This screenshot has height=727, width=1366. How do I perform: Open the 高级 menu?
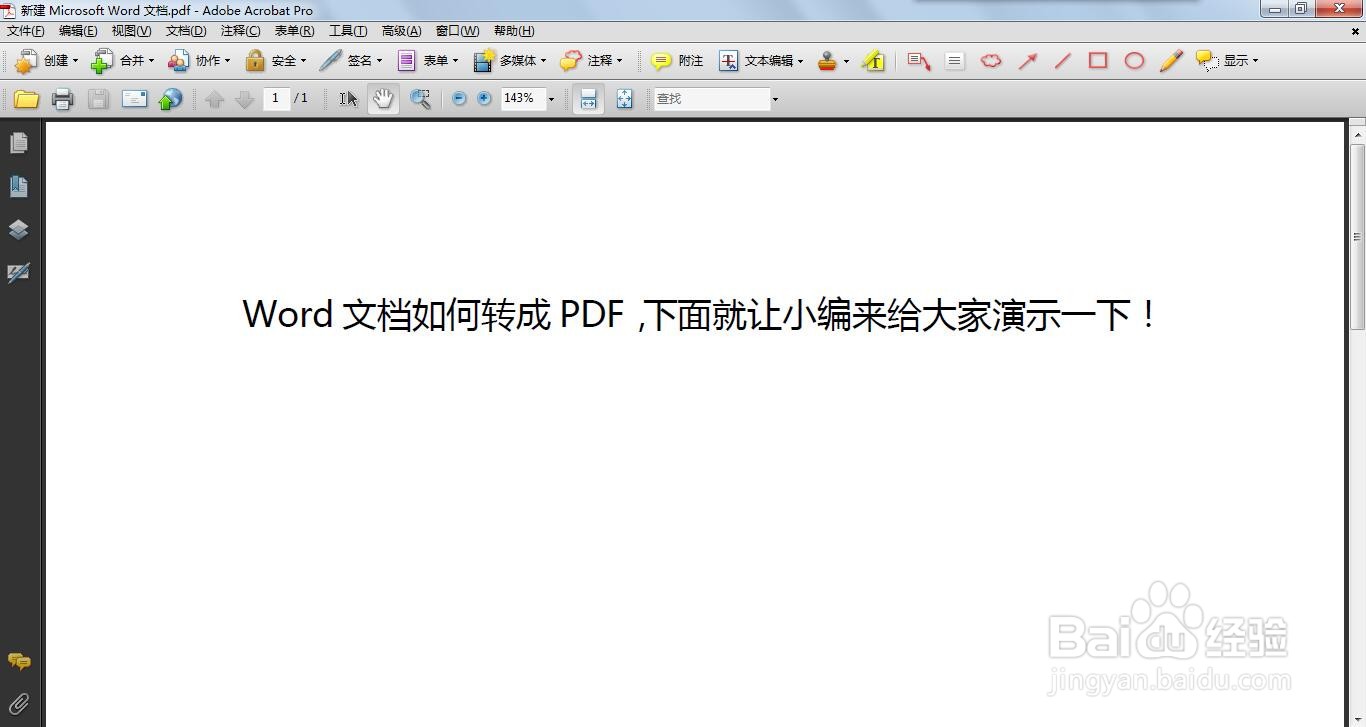pos(401,30)
